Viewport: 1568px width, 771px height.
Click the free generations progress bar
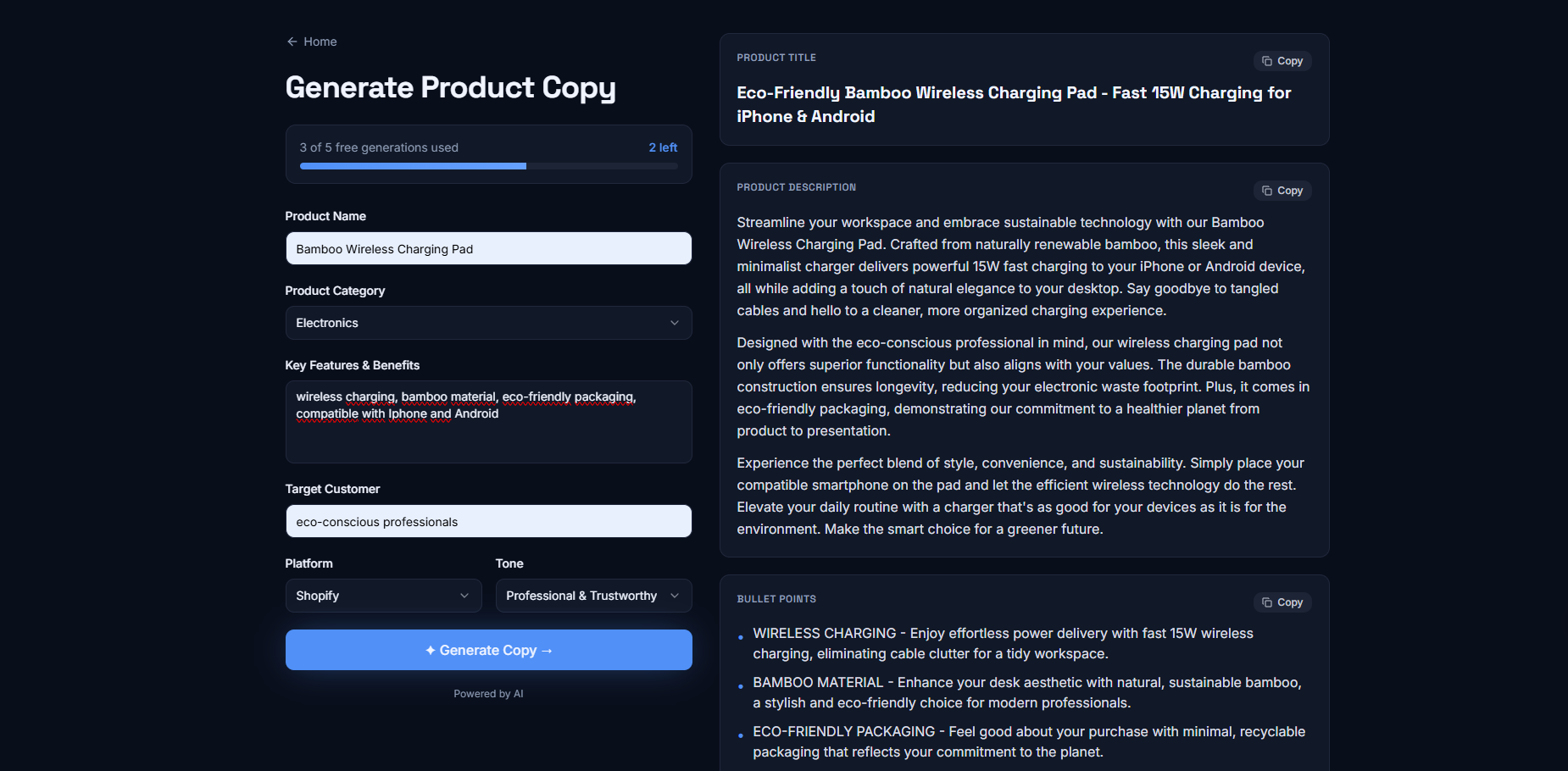click(488, 166)
